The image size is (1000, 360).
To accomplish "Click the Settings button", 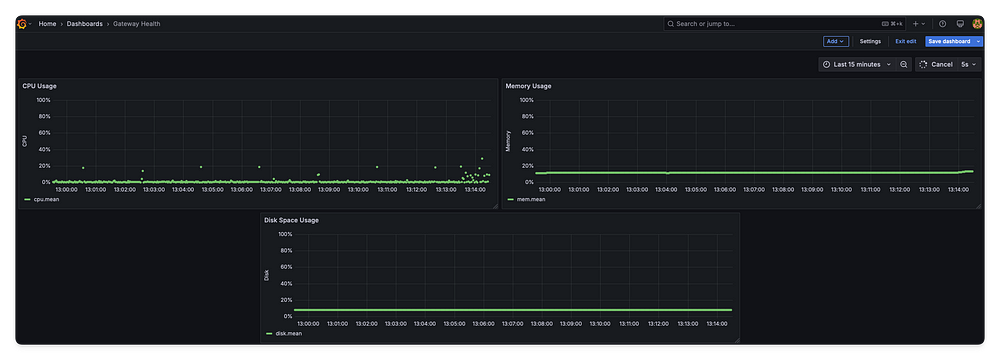I will pos(870,41).
